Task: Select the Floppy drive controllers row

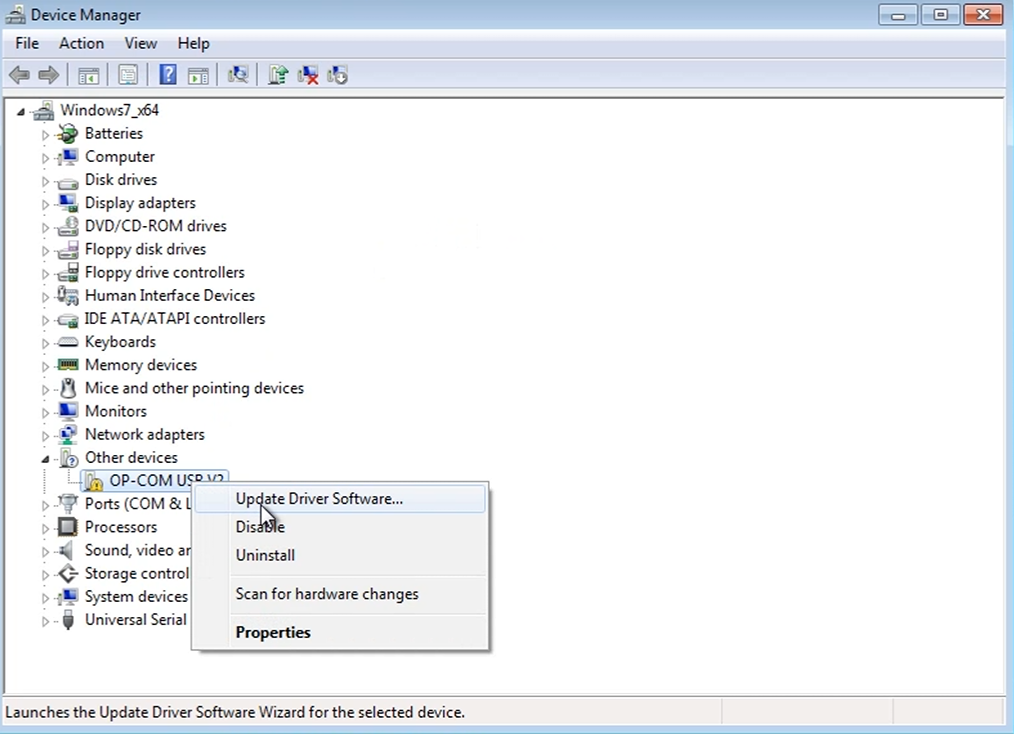Action: (x=164, y=272)
